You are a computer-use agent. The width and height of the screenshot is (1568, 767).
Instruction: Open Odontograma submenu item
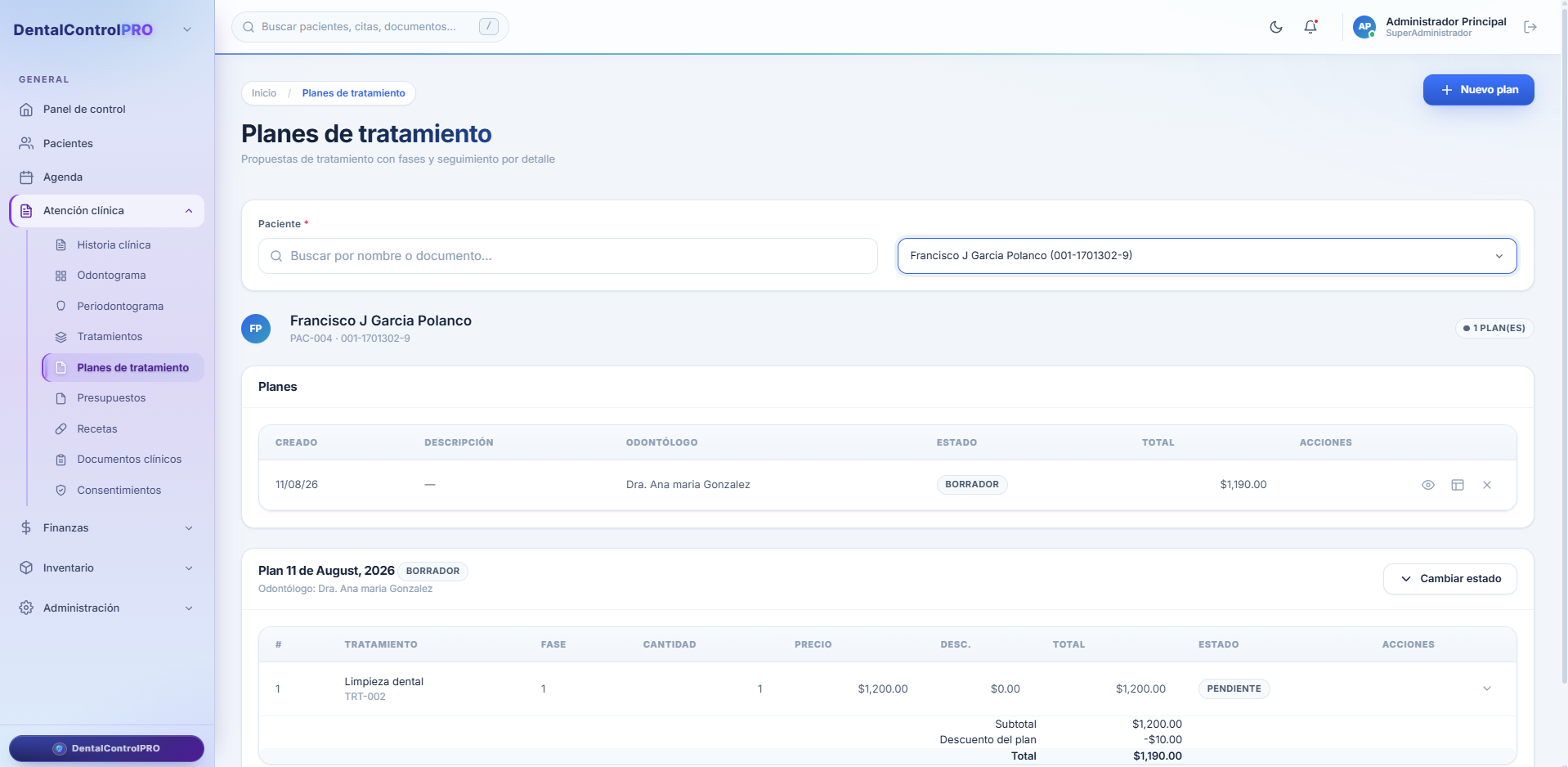coord(123,276)
